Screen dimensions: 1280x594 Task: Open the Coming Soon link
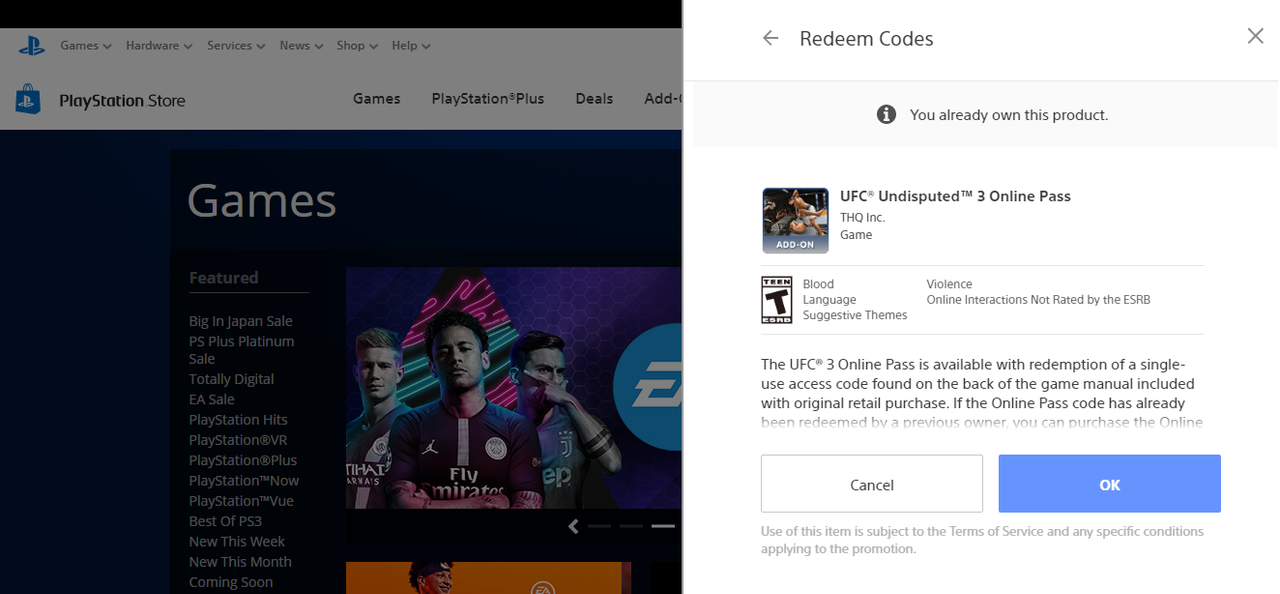pos(231,582)
